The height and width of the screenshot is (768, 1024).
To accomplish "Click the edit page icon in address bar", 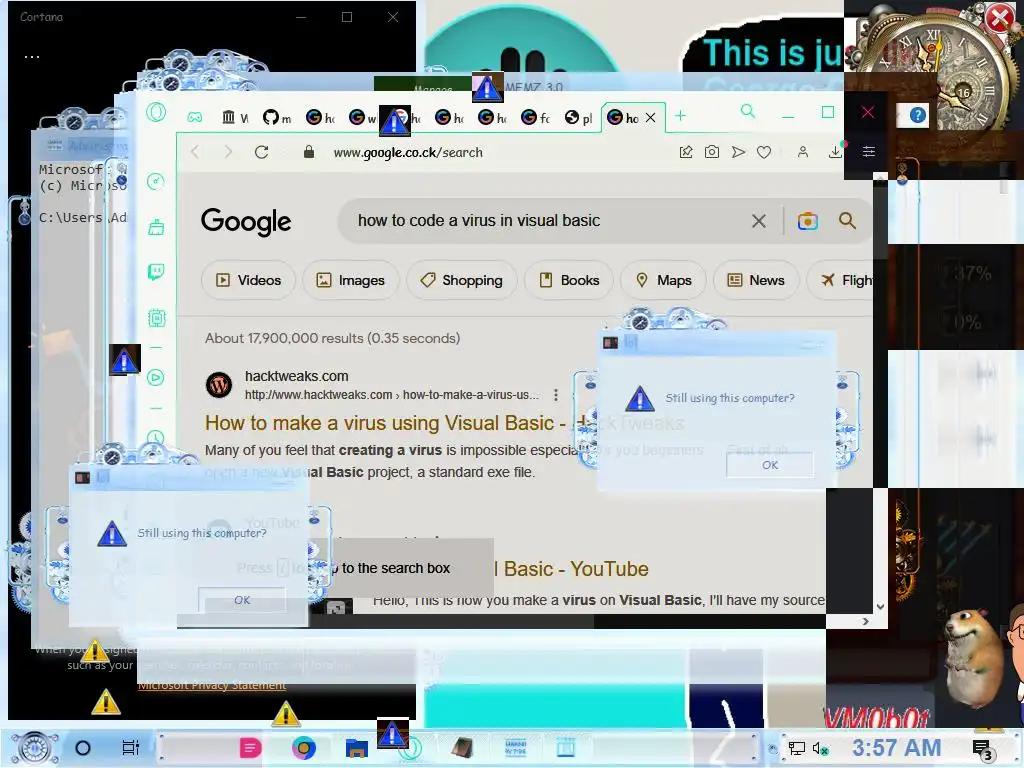I will pyautogui.click(x=686, y=152).
